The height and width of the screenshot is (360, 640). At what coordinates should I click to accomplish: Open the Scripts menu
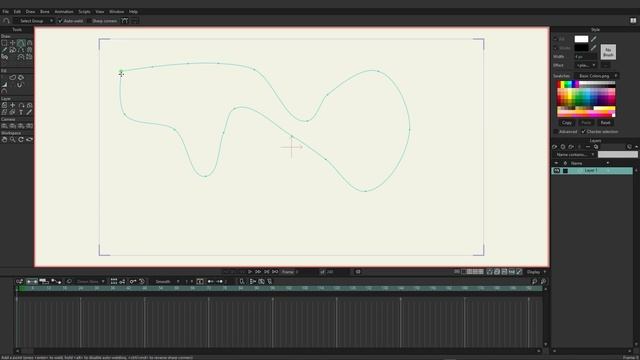84,11
